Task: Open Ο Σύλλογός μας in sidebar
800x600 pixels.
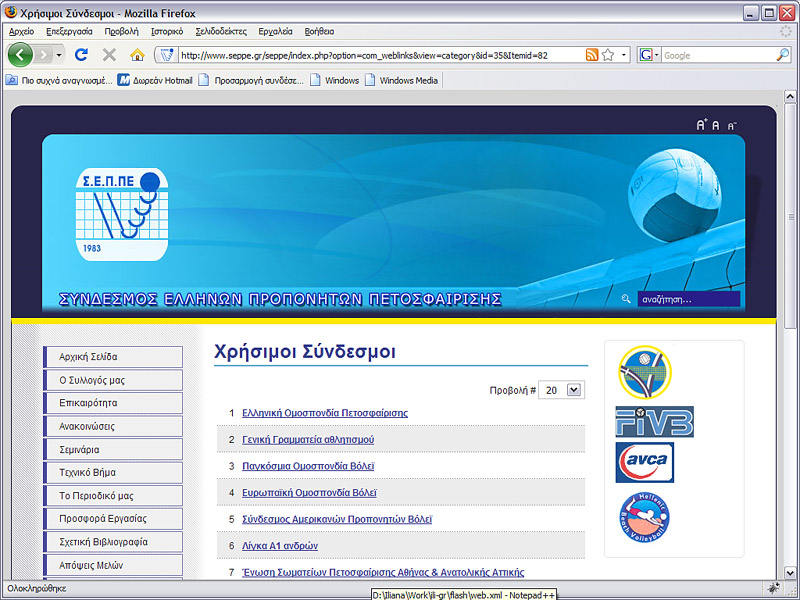Action: pyautogui.click(x=113, y=380)
